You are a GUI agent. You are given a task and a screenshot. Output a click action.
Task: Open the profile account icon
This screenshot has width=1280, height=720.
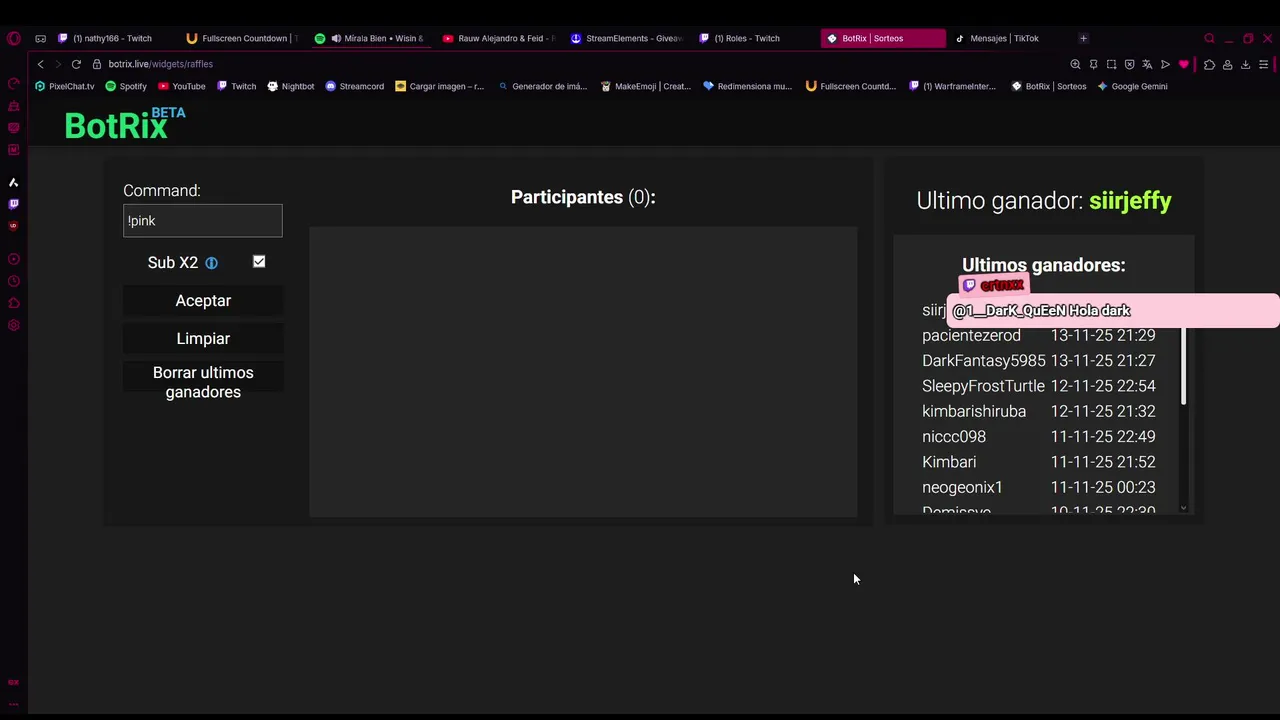[x=1227, y=64]
